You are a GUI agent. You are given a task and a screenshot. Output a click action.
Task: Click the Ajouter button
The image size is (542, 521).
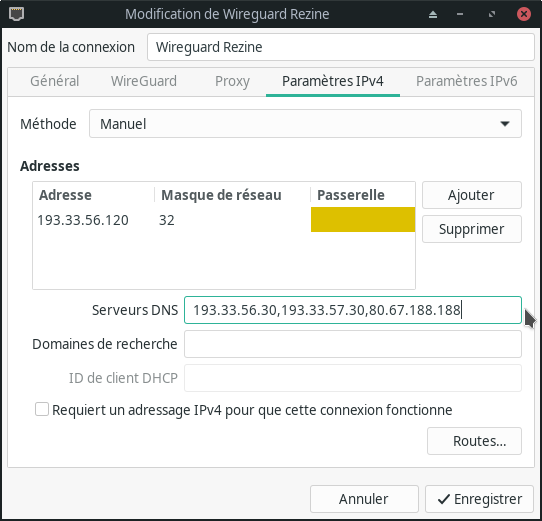[471, 195]
